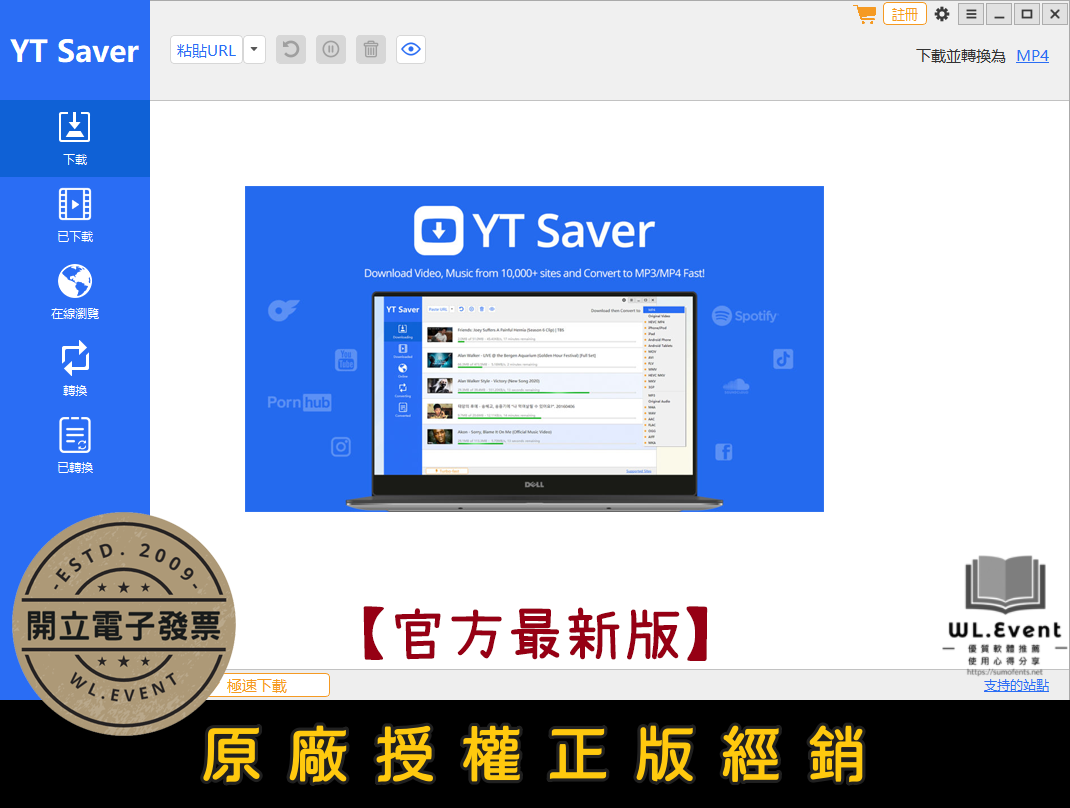Open settings with the gear icon
Screen dimensions: 1070x808
[942, 14]
